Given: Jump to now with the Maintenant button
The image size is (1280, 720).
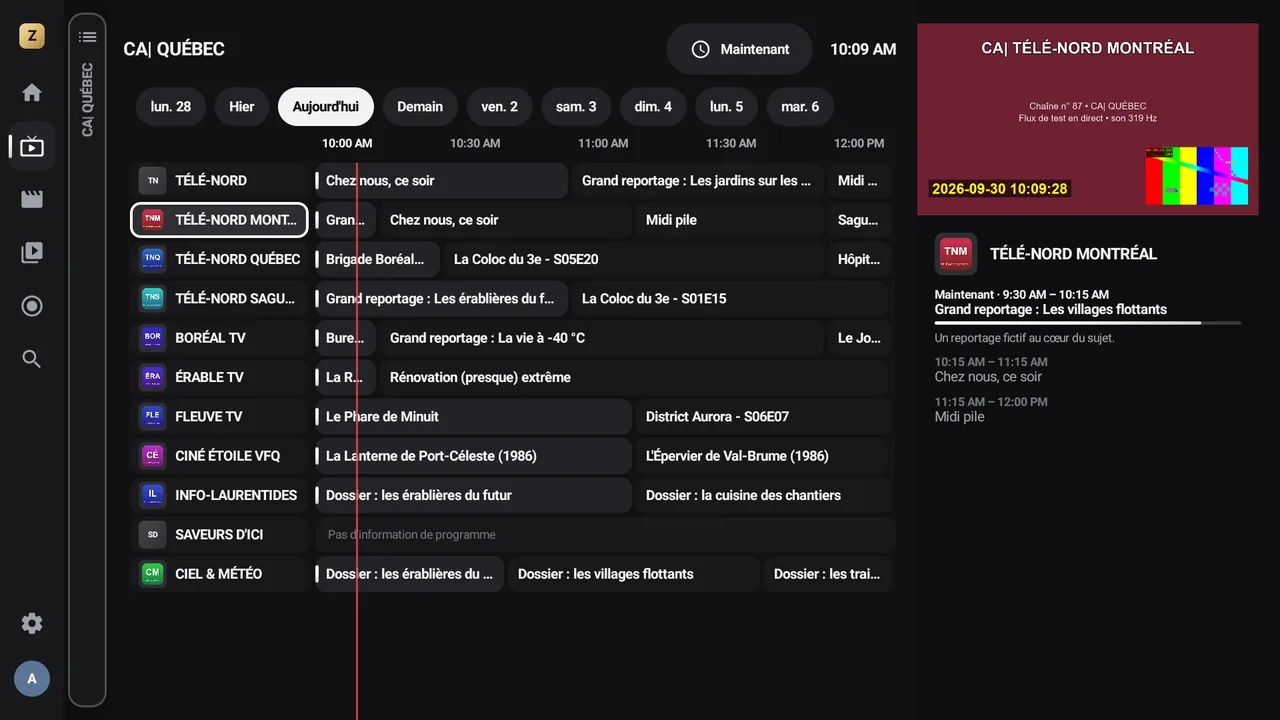Looking at the screenshot, I should (740, 49).
